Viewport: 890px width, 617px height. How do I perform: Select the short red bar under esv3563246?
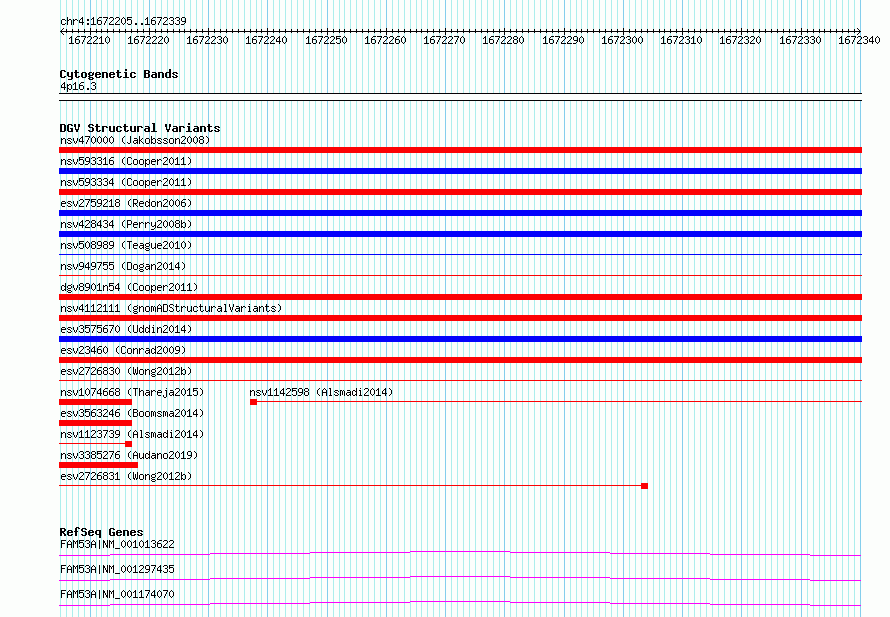point(95,423)
